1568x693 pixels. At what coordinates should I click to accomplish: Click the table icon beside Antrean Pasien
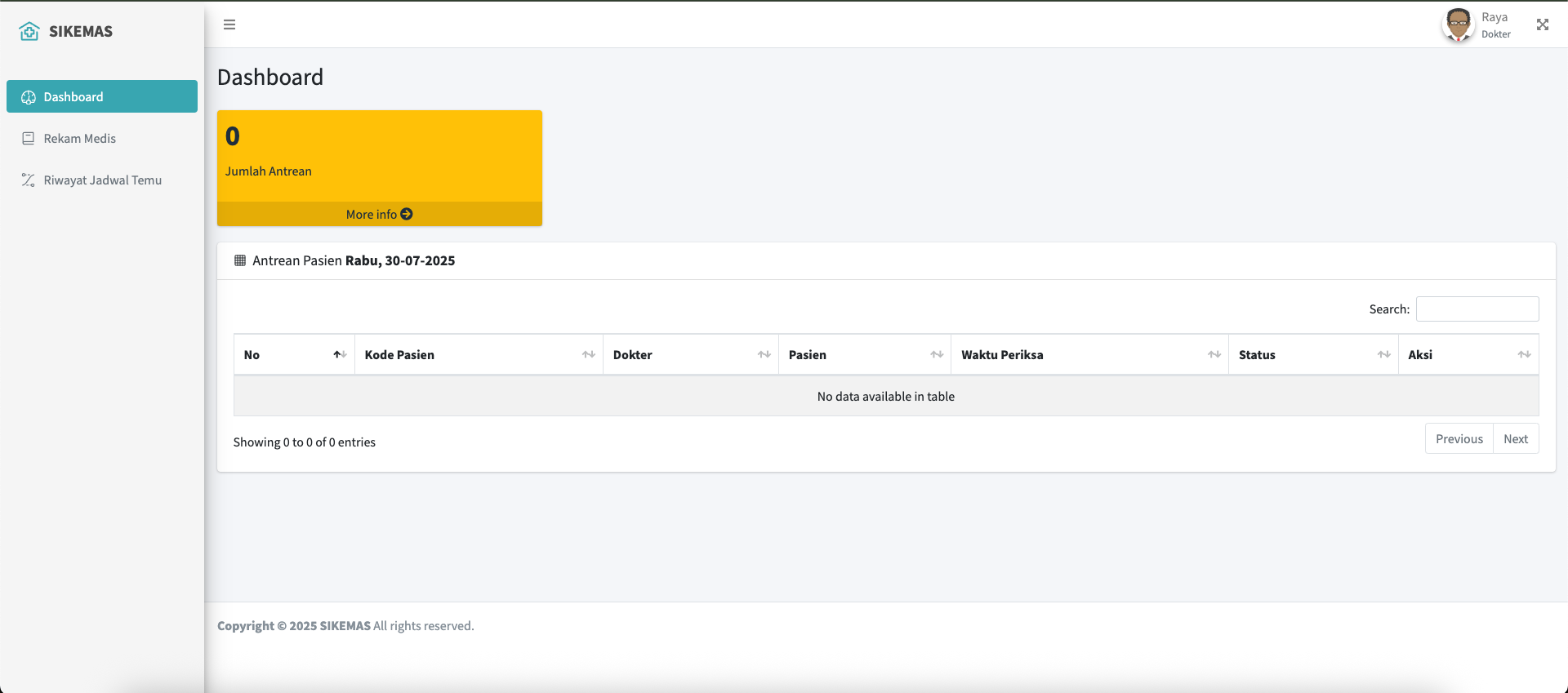240,260
